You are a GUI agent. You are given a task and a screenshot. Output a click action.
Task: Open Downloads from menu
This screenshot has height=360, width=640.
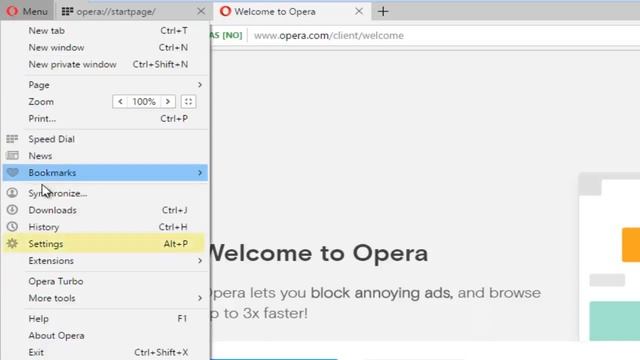tap(106, 210)
